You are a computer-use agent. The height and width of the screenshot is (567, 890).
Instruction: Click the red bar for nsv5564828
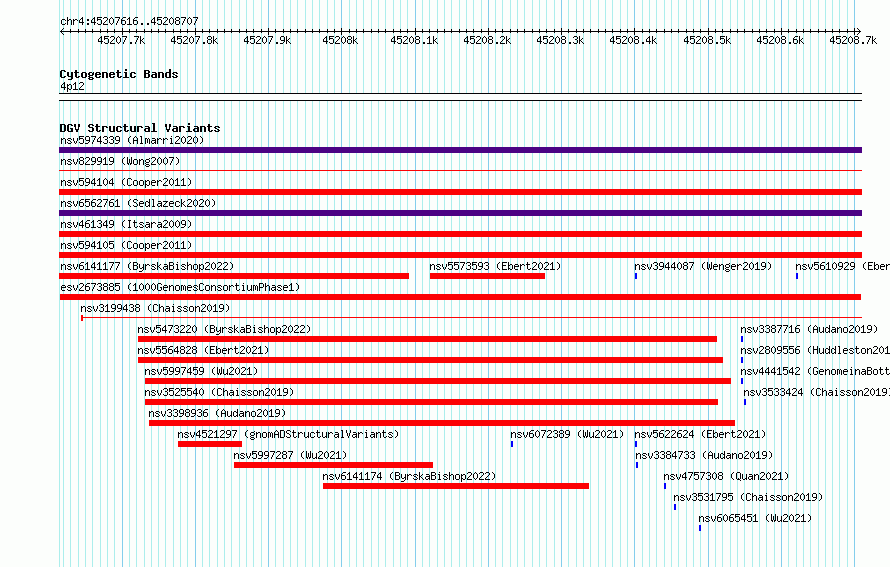(x=430, y=360)
